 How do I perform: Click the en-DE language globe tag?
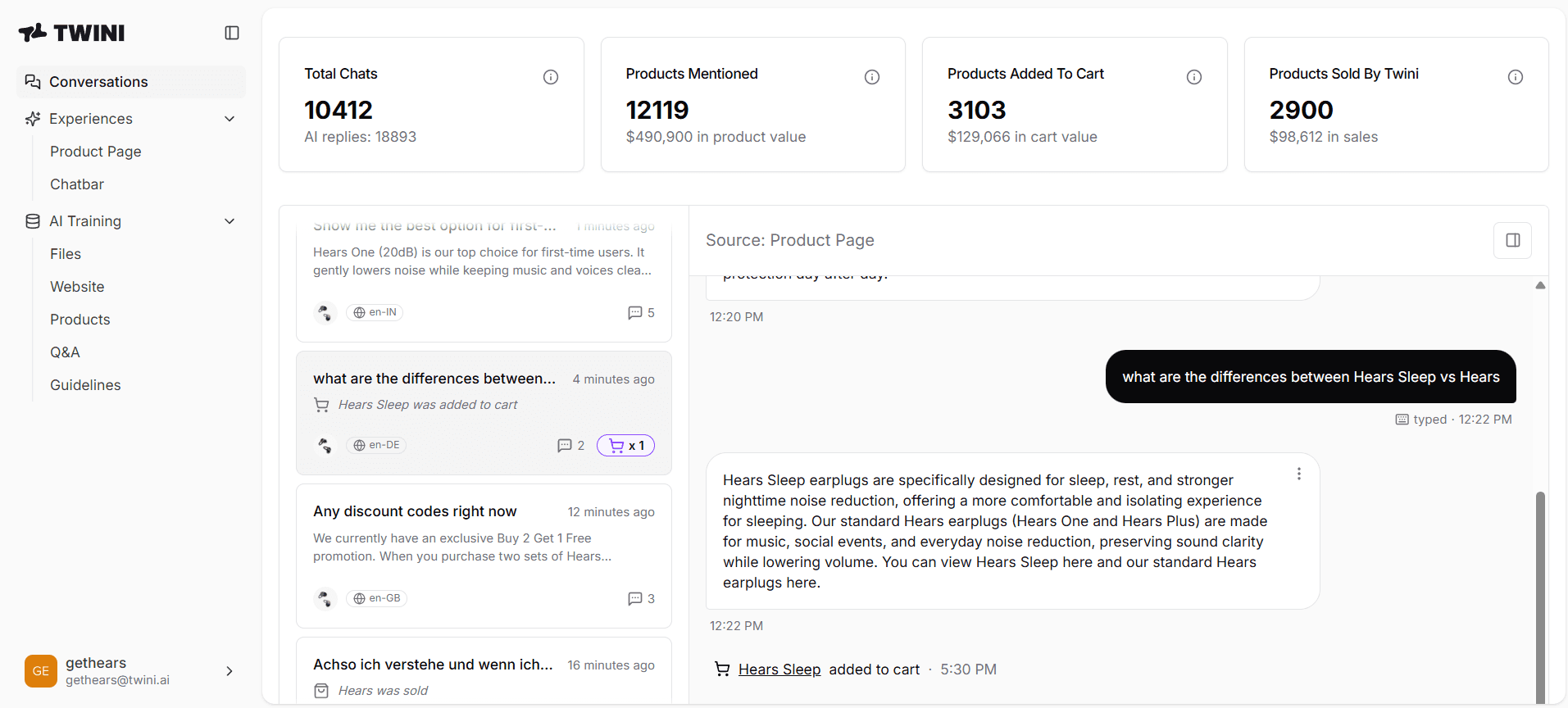(x=376, y=445)
